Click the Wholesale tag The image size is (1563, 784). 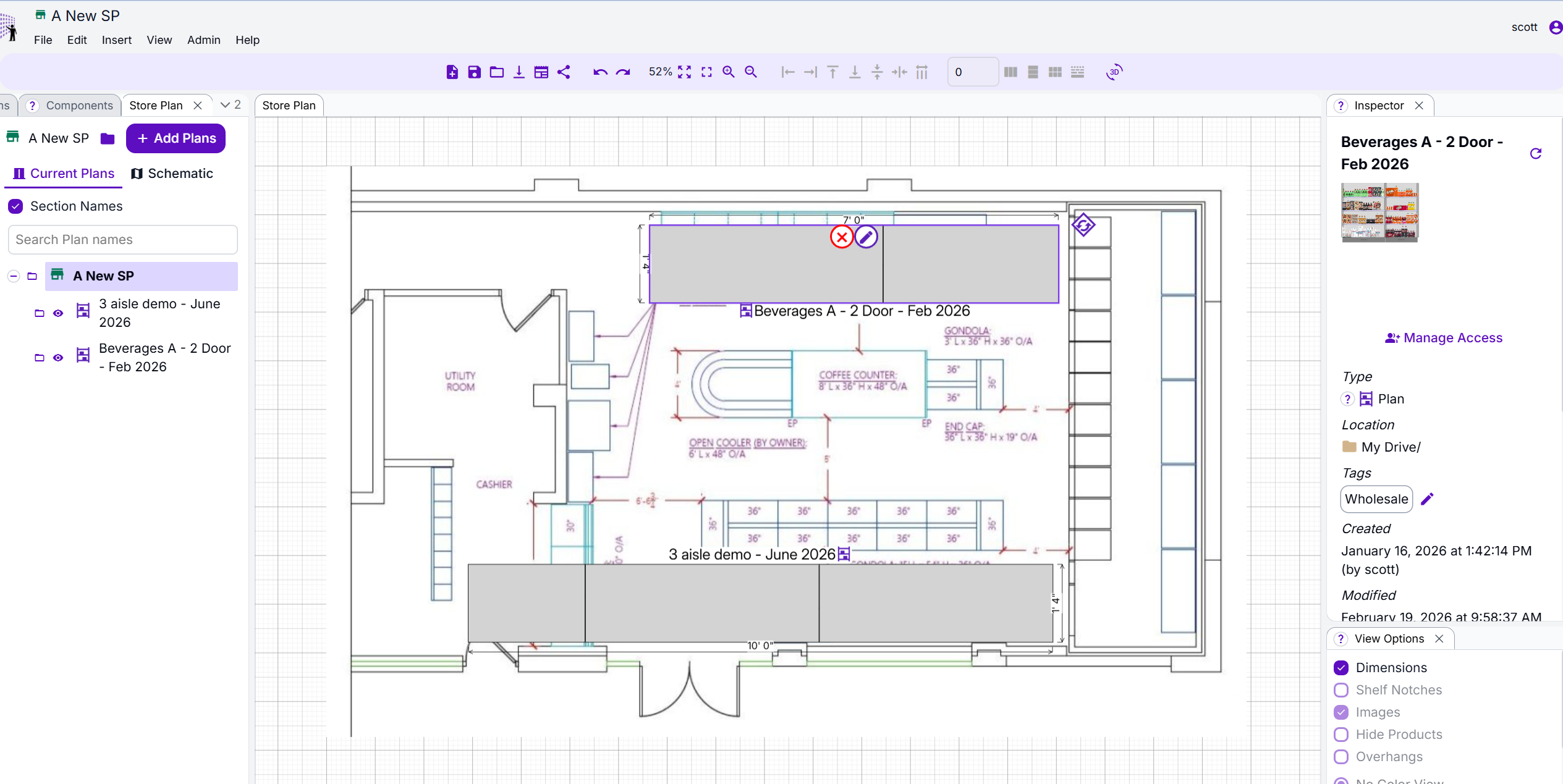tap(1376, 499)
